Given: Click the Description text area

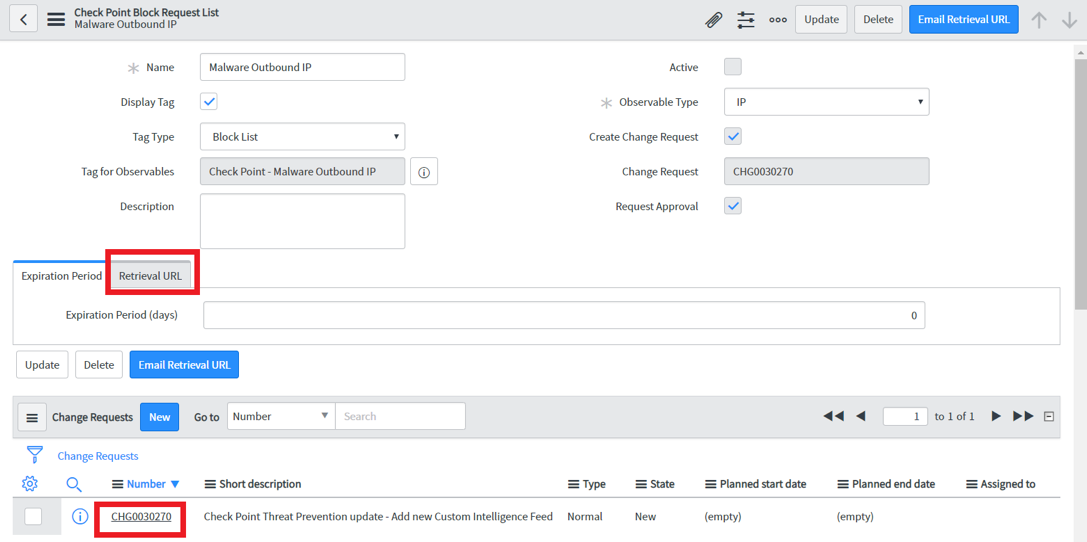Looking at the screenshot, I should (302, 221).
